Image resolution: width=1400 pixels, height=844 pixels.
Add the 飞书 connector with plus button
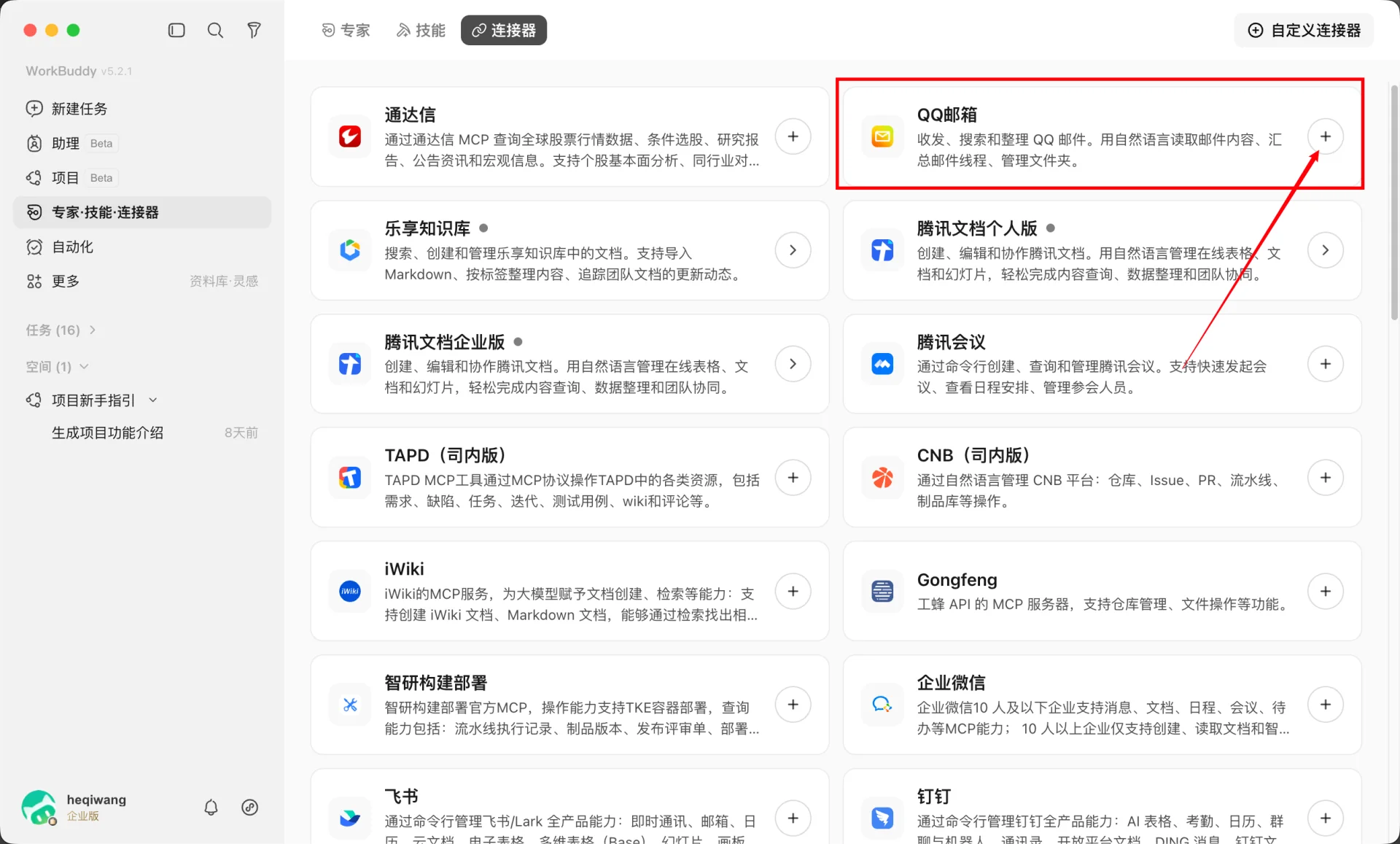[793, 818]
